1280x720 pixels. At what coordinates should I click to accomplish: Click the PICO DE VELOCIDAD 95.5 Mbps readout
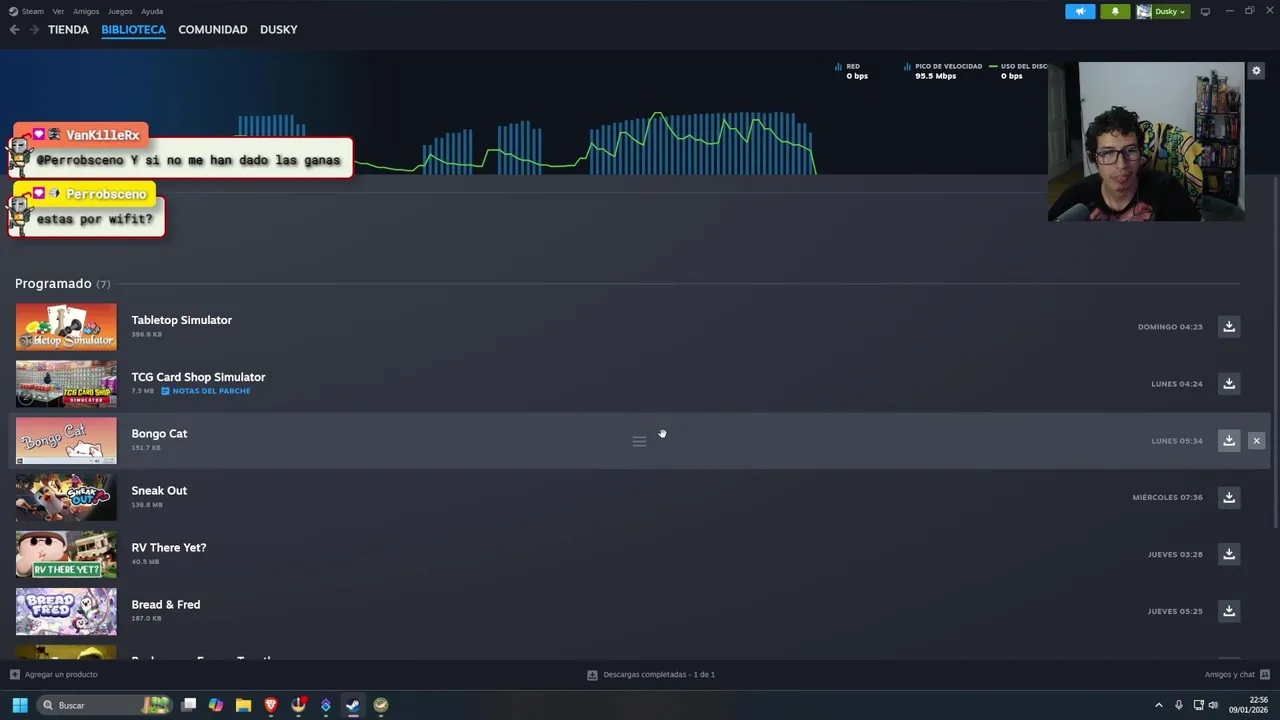(942, 71)
